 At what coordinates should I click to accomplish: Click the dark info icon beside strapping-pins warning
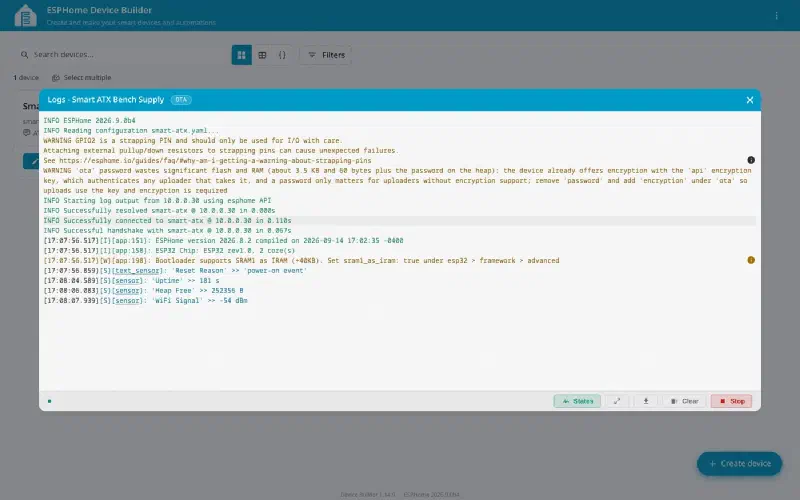751,160
